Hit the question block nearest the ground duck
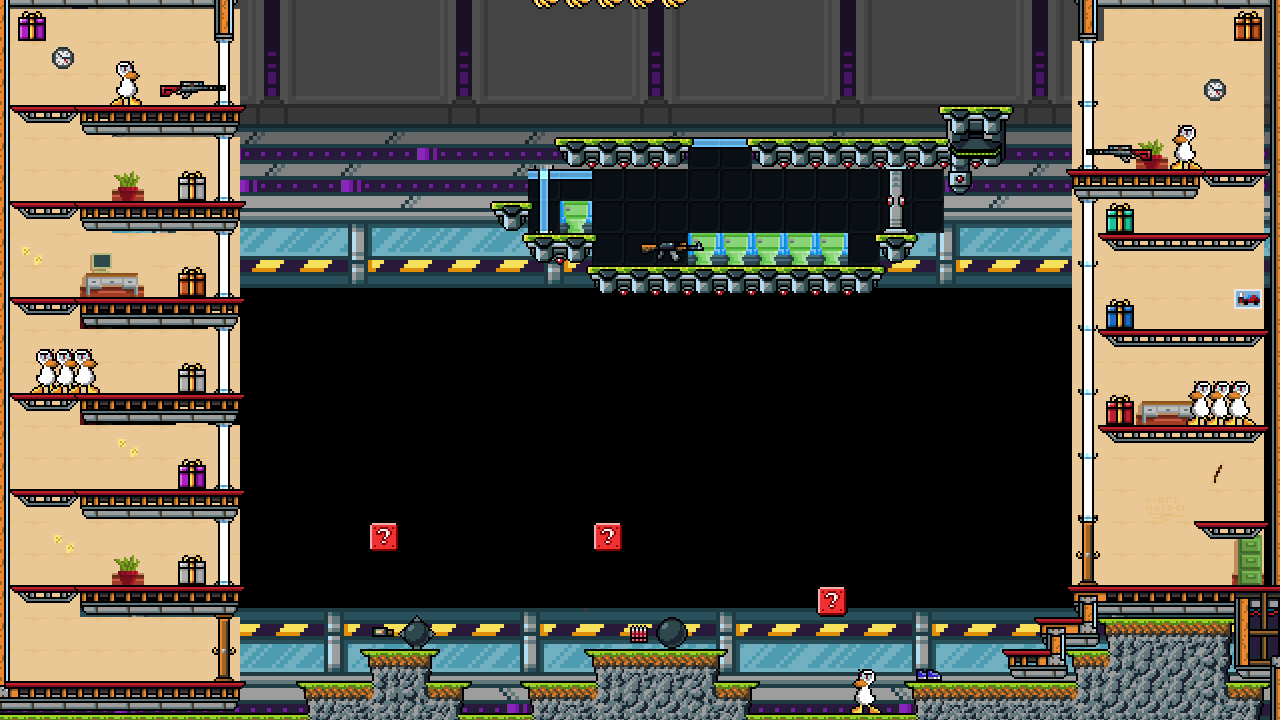 point(832,601)
